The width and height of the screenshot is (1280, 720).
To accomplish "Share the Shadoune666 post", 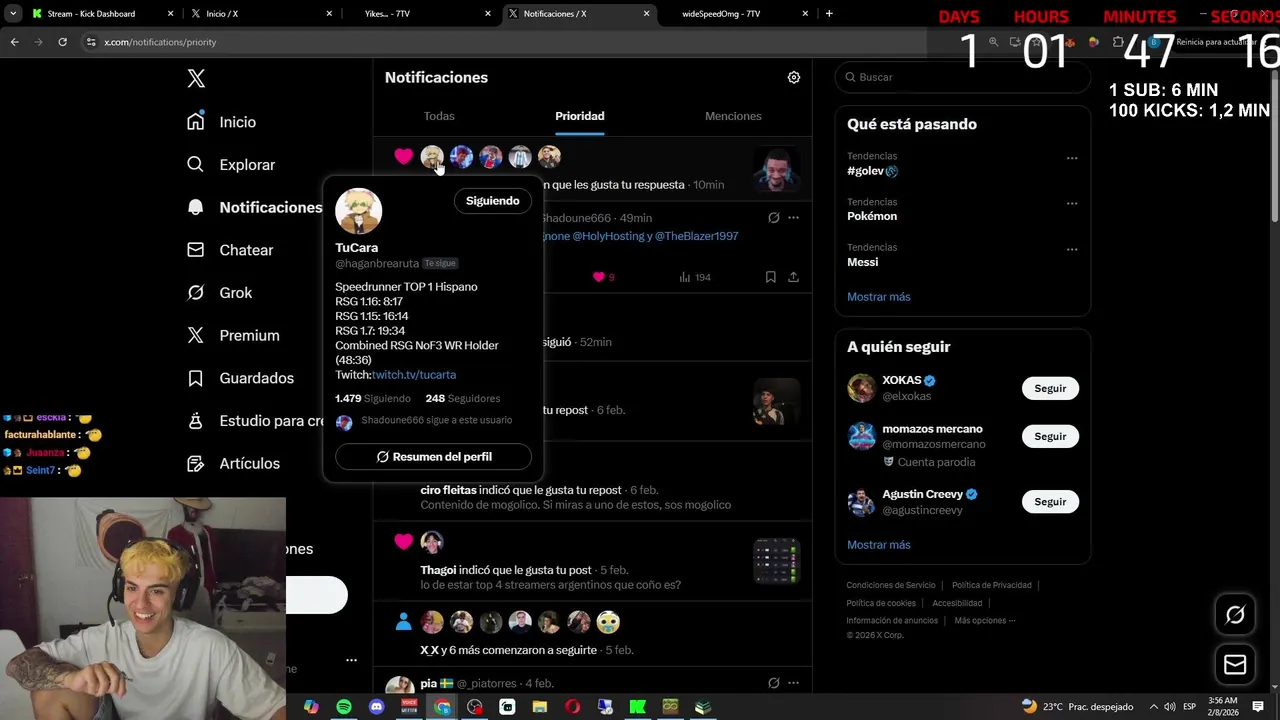I will pyautogui.click(x=793, y=277).
